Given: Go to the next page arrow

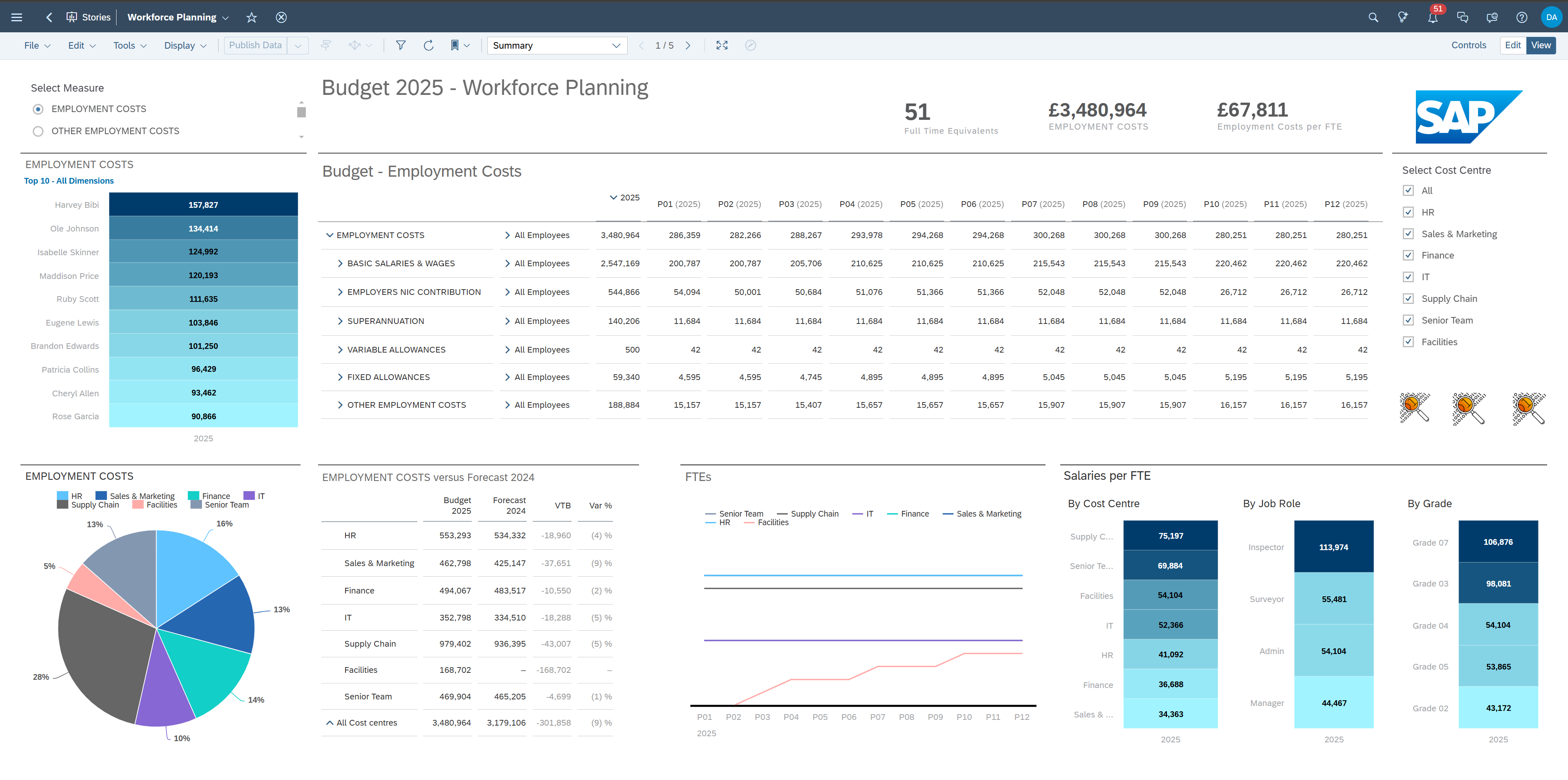Looking at the screenshot, I should coord(688,45).
